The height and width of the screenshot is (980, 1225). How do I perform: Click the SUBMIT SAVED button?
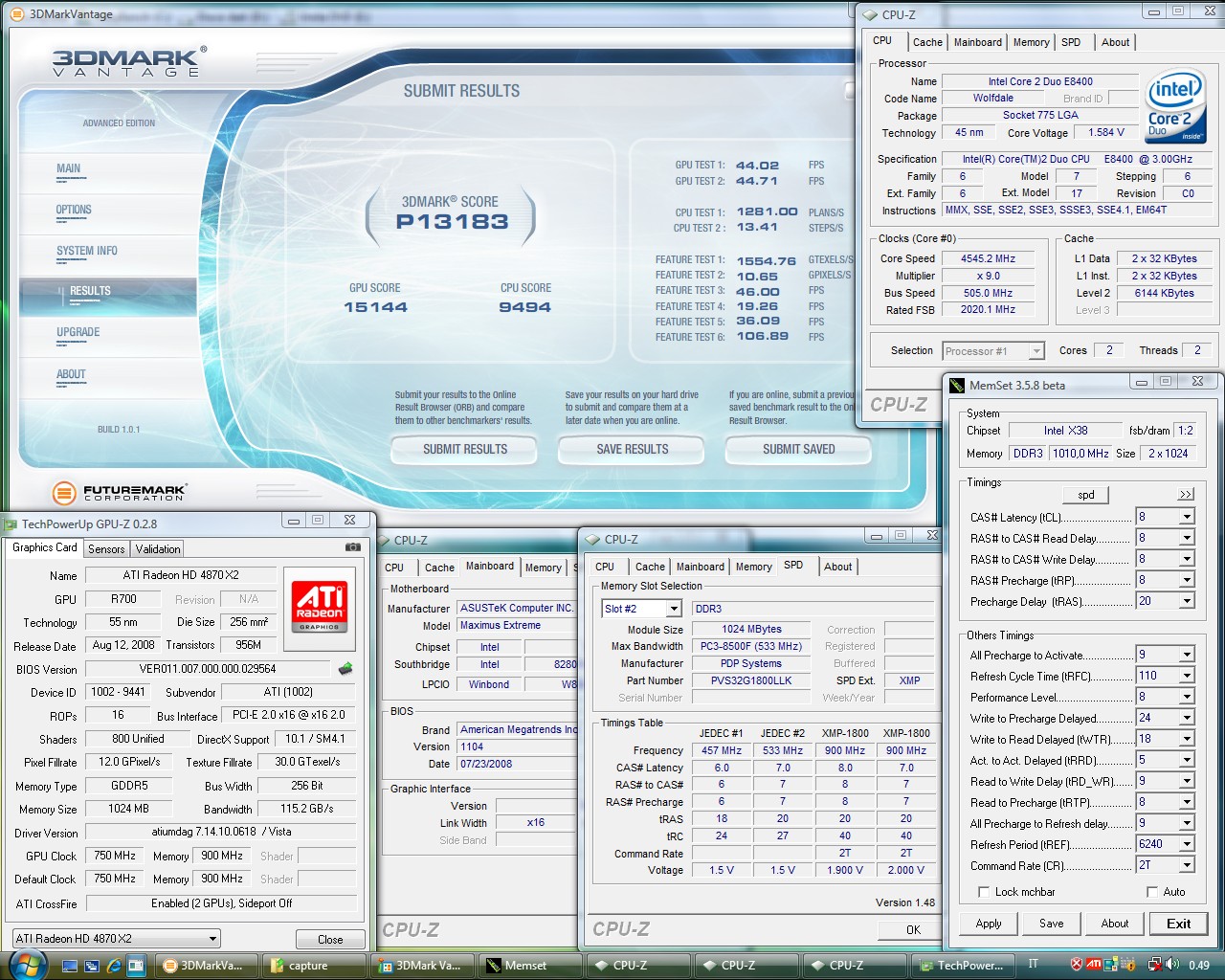coord(798,449)
